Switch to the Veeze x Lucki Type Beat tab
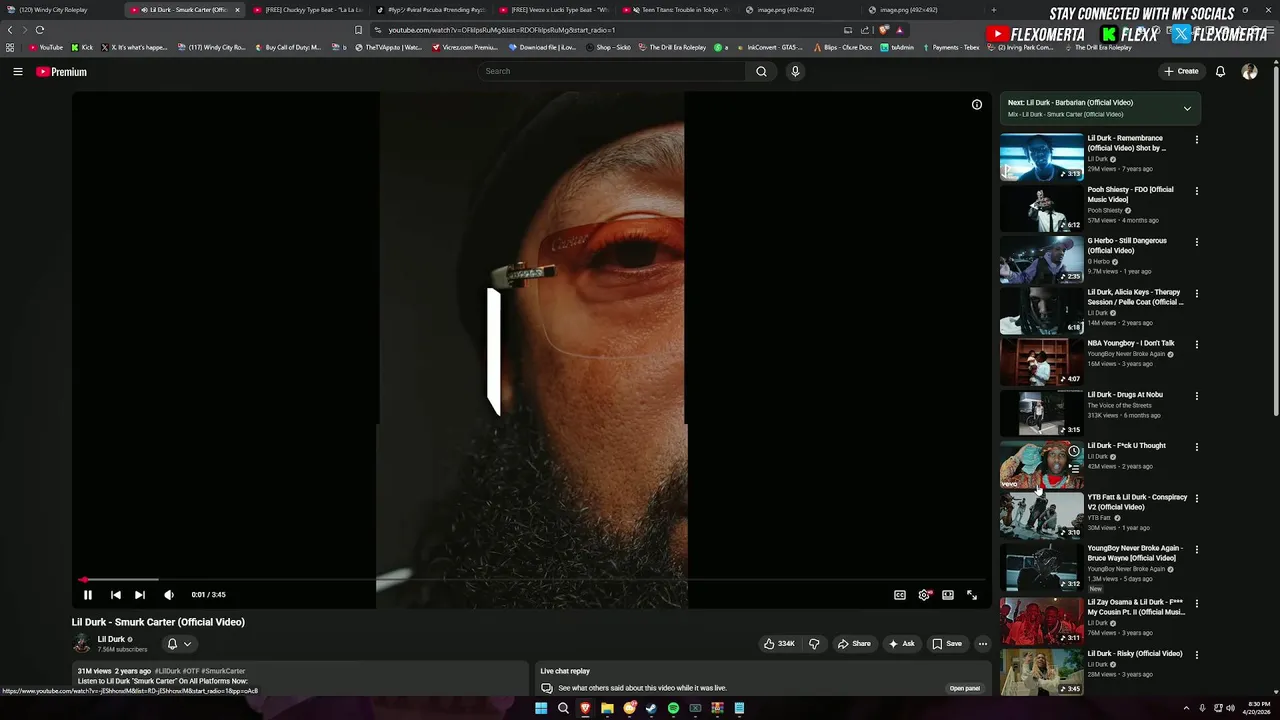 pos(555,10)
